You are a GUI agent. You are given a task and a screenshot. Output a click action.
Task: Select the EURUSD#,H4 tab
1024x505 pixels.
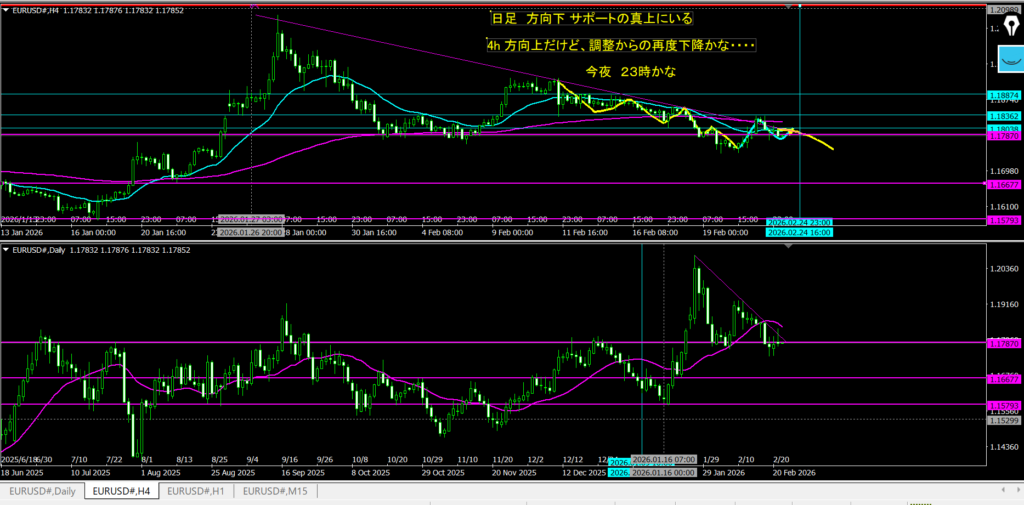click(x=120, y=491)
